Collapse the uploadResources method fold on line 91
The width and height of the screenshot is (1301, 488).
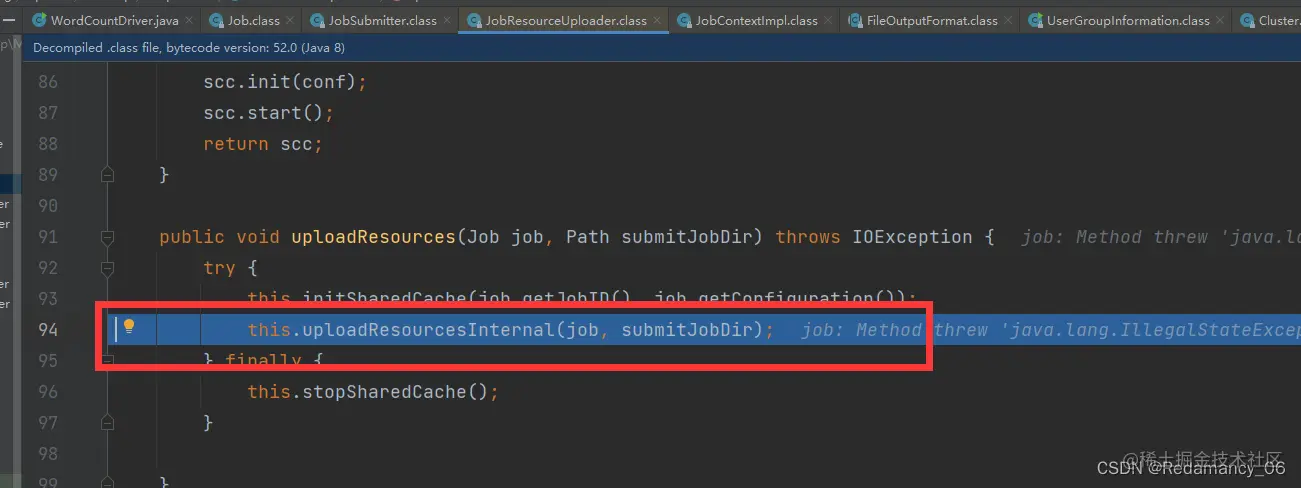click(107, 237)
